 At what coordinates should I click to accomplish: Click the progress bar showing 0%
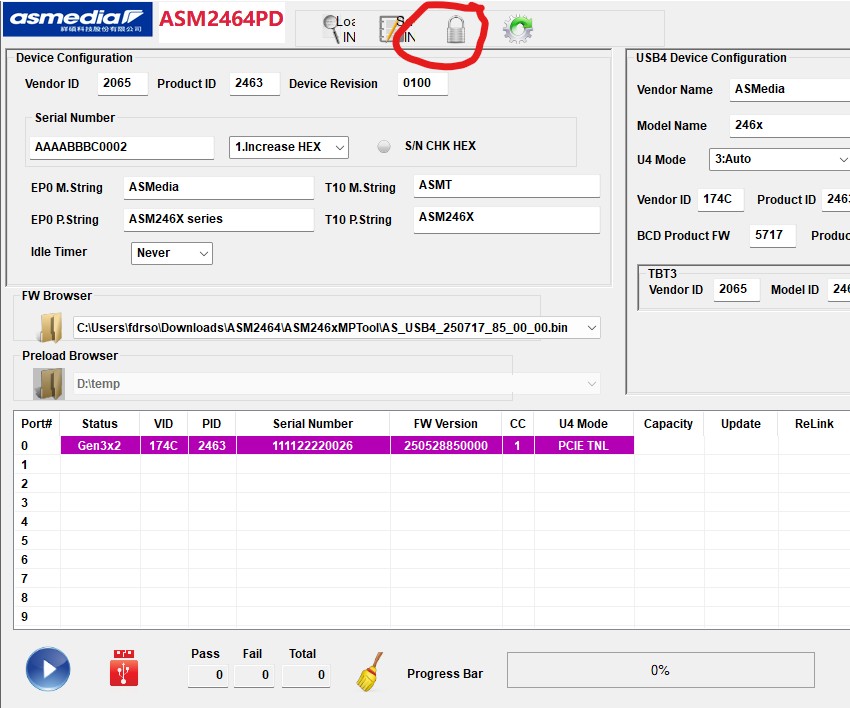click(x=660, y=670)
